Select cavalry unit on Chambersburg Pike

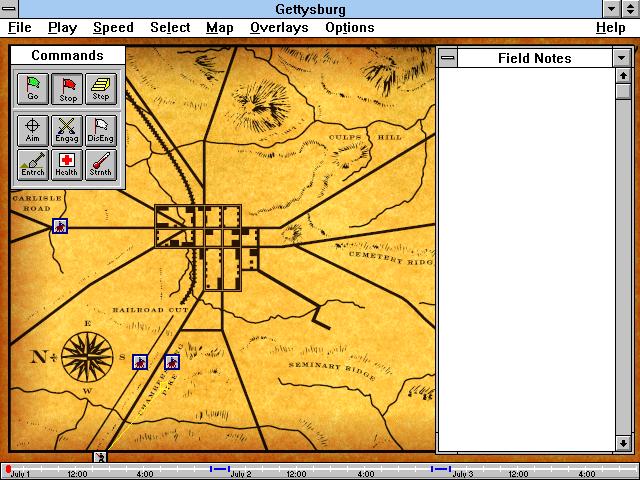tap(172, 362)
